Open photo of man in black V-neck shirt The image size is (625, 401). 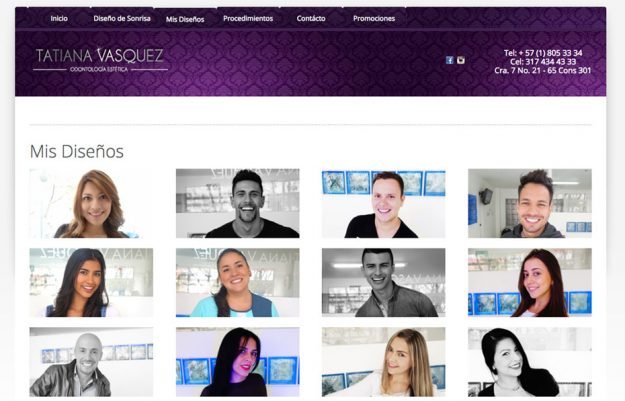[x=383, y=203]
